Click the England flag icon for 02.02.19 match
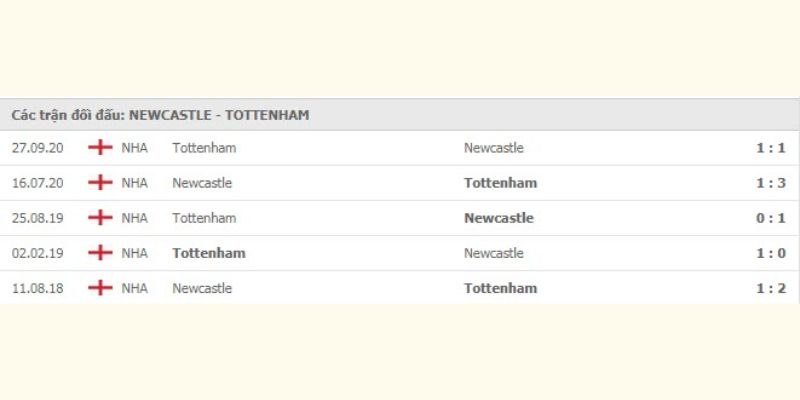800x400 pixels. (x=100, y=253)
